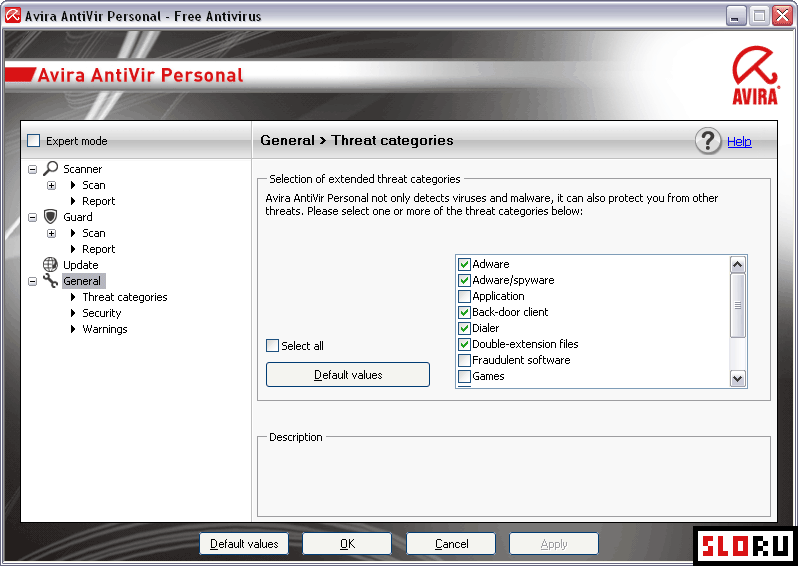Screen dimensions: 798x566
Task: Click the Scanner magnifying glass icon
Action: (x=50, y=168)
